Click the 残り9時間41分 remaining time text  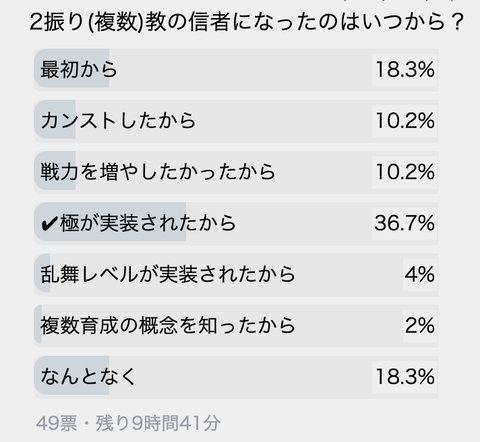click(x=158, y=423)
